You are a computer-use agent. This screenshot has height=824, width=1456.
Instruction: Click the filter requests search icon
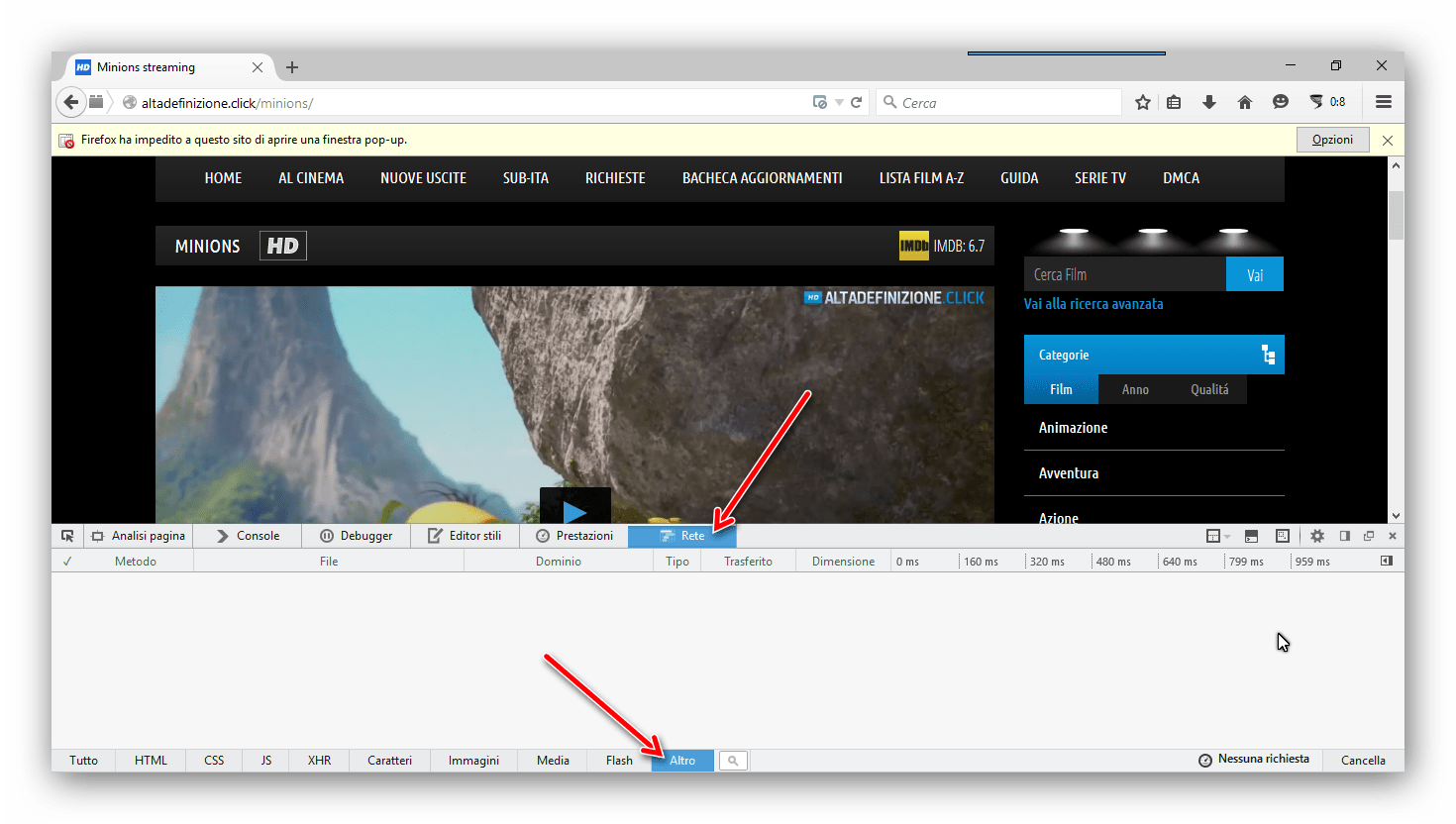point(733,761)
